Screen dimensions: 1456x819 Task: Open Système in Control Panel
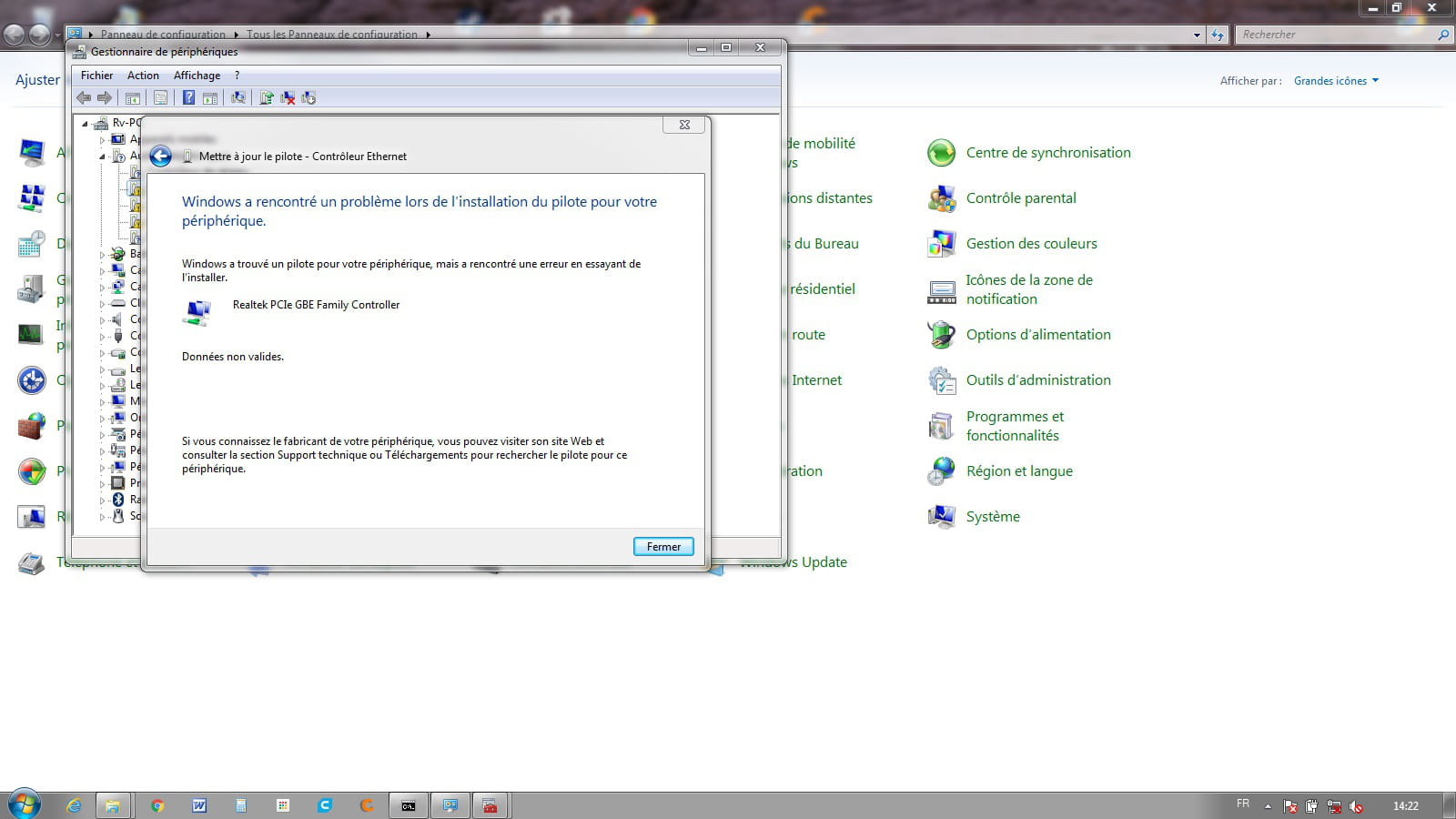click(993, 517)
